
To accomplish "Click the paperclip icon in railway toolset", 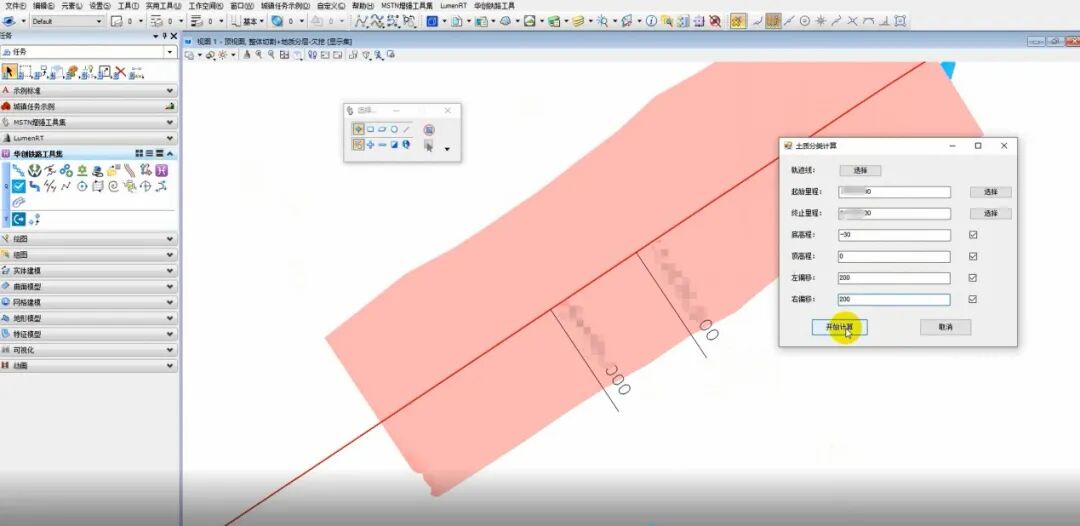I will click(19, 202).
